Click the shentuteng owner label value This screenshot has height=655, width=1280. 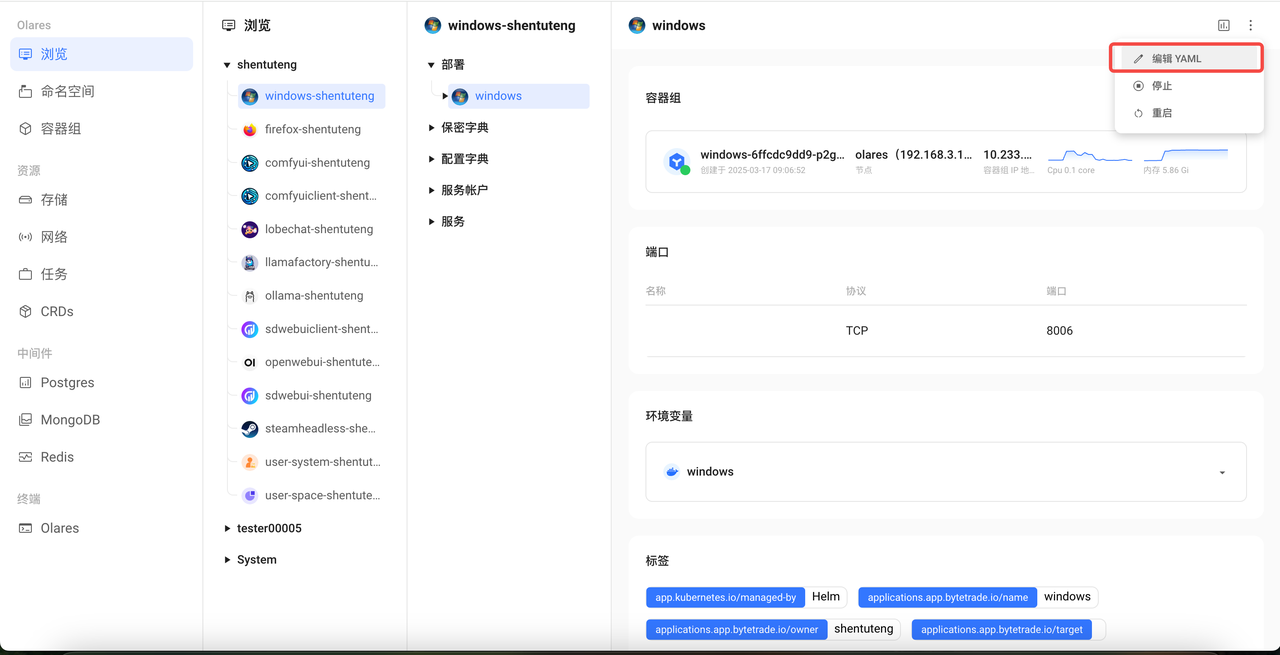click(x=864, y=629)
